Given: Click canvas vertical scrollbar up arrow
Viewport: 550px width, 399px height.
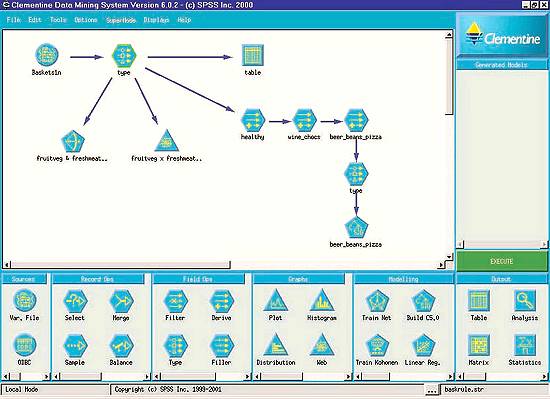Looking at the screenshot, I should [449, 34].
